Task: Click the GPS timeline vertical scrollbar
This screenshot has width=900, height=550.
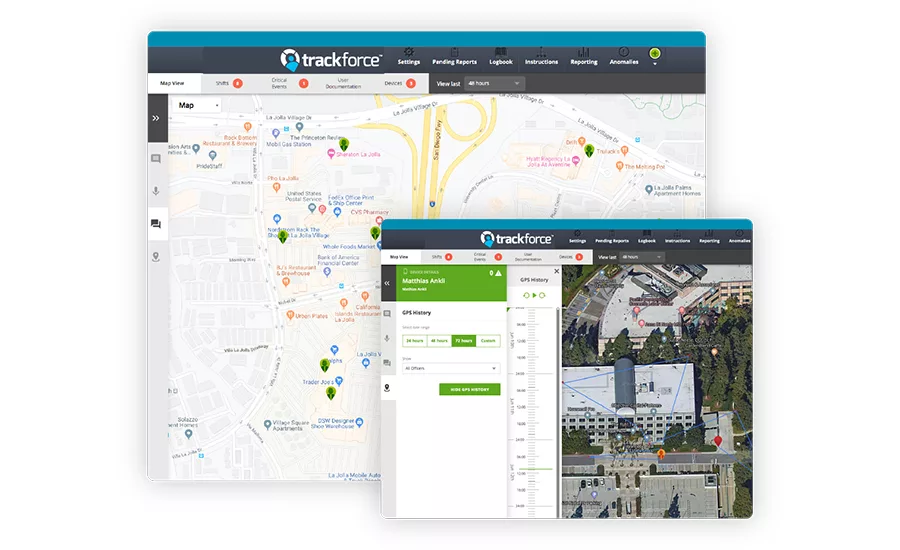Action: 558,412
